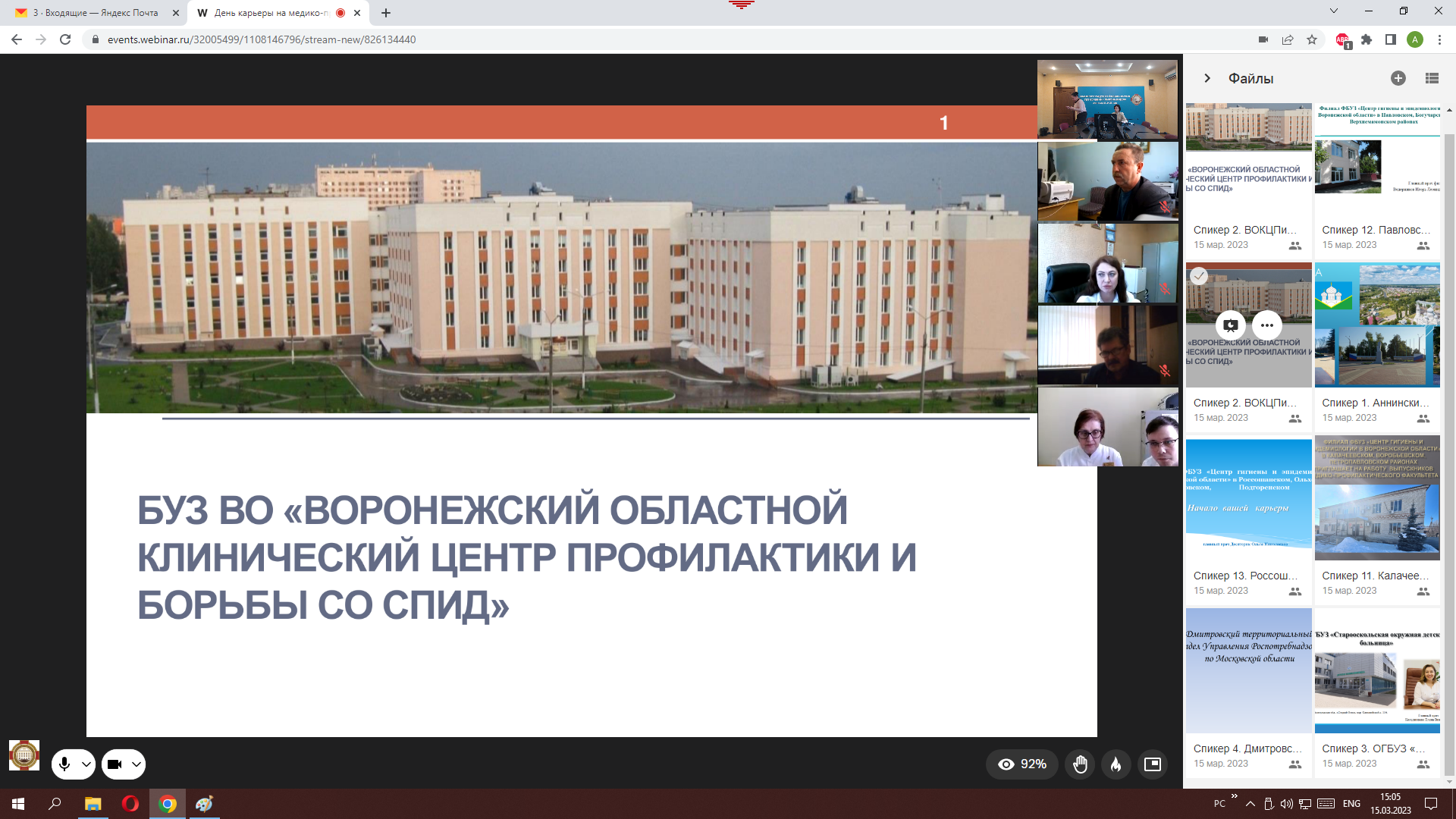The width and height of the screenshot is (1456, 819).
Task: Switch the ENG input language indicator
Action: point(1351,804)
